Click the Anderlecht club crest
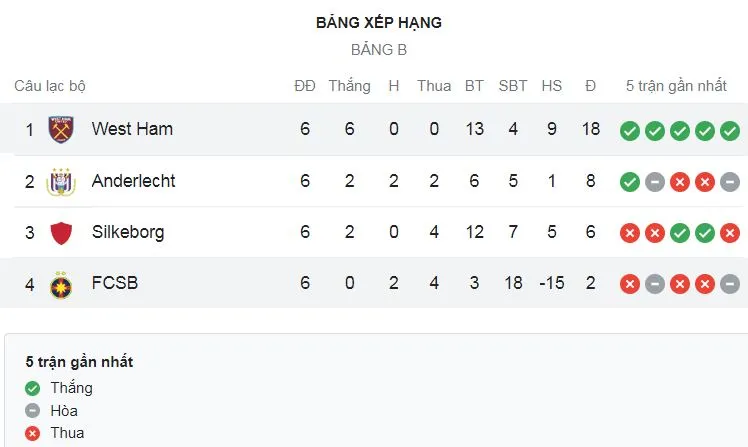This screenshot has height=447, width=748. pos(62,182)
